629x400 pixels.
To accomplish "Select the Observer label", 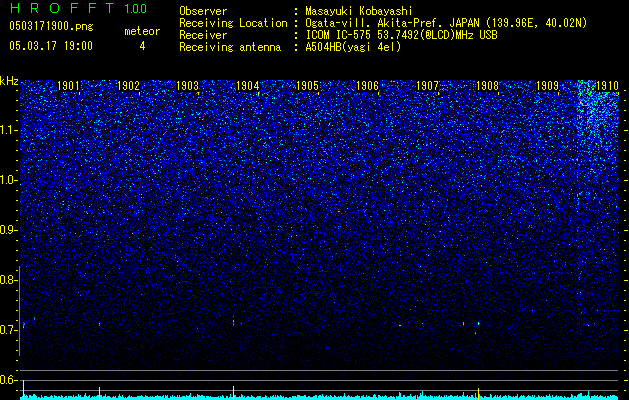I will click(203, 11).
